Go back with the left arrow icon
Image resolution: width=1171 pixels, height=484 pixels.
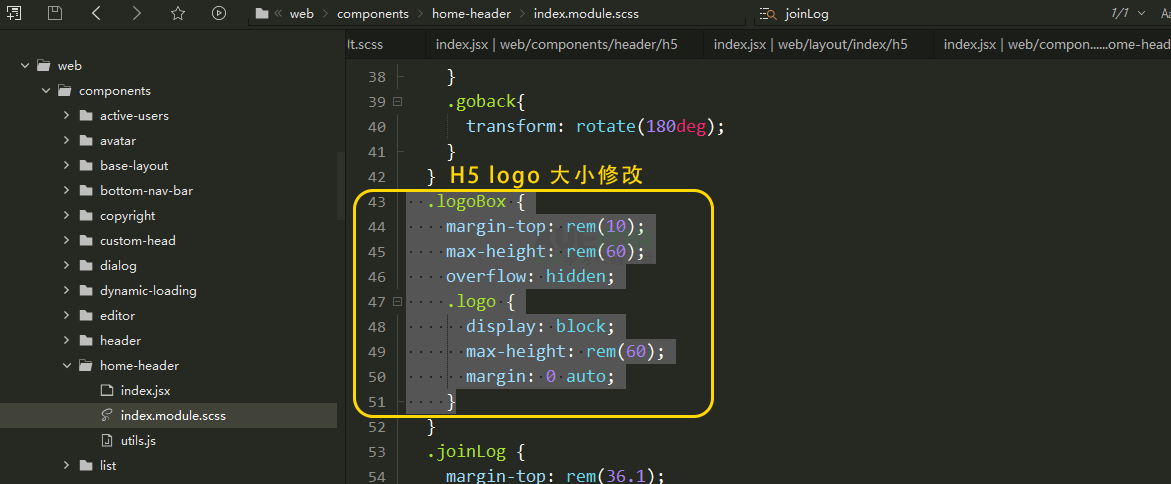point(96,13)
